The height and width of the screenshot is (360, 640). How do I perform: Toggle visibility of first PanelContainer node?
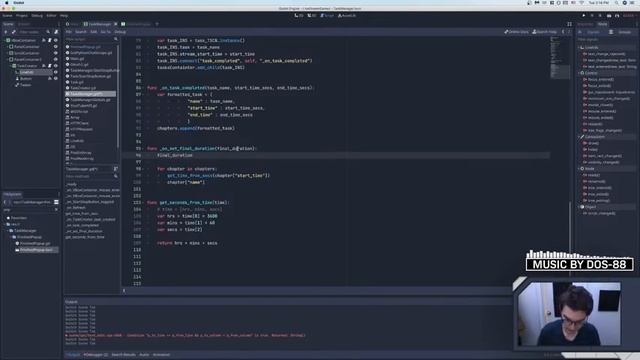[56, 47]
